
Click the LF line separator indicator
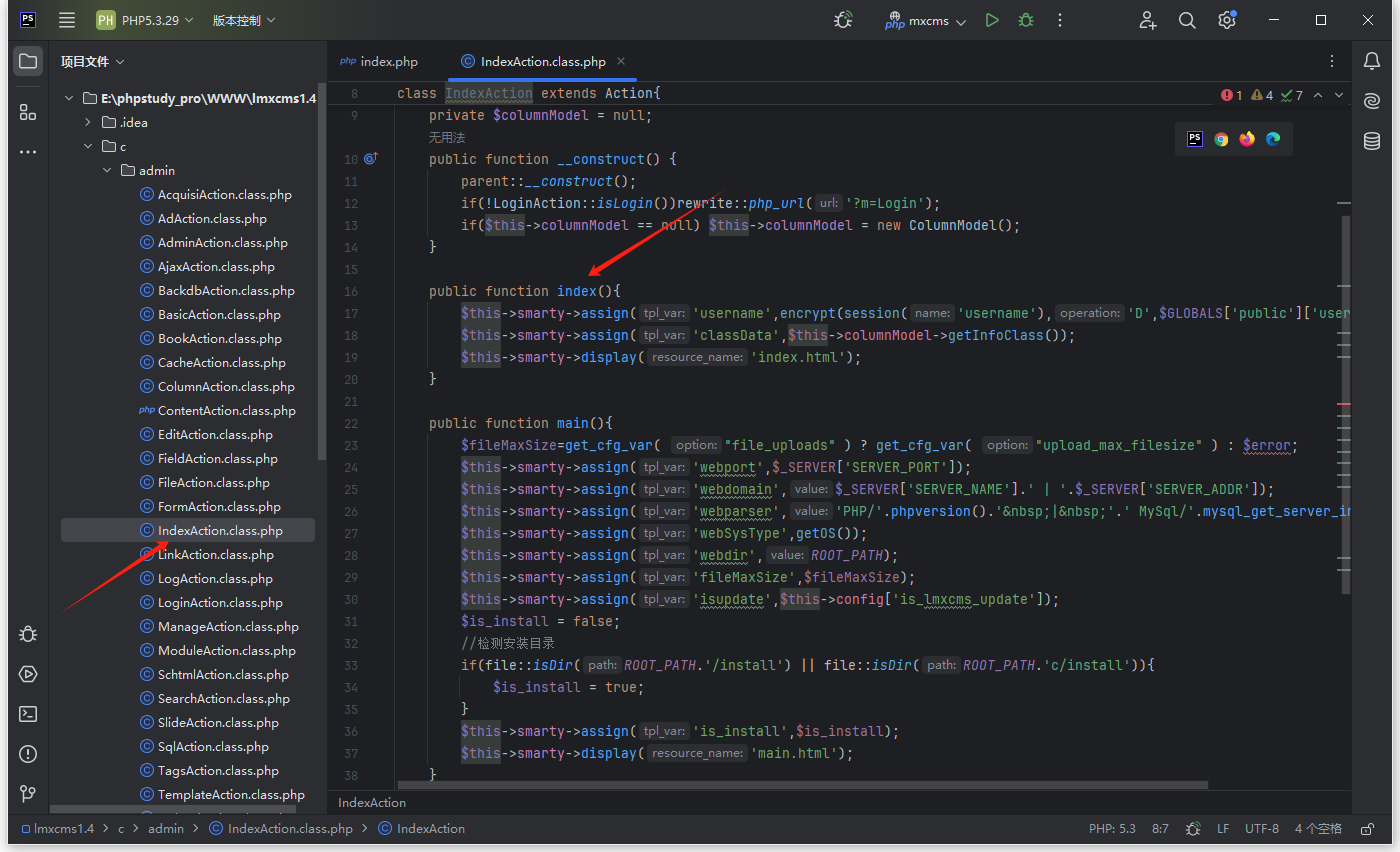tap(1223, 829)
